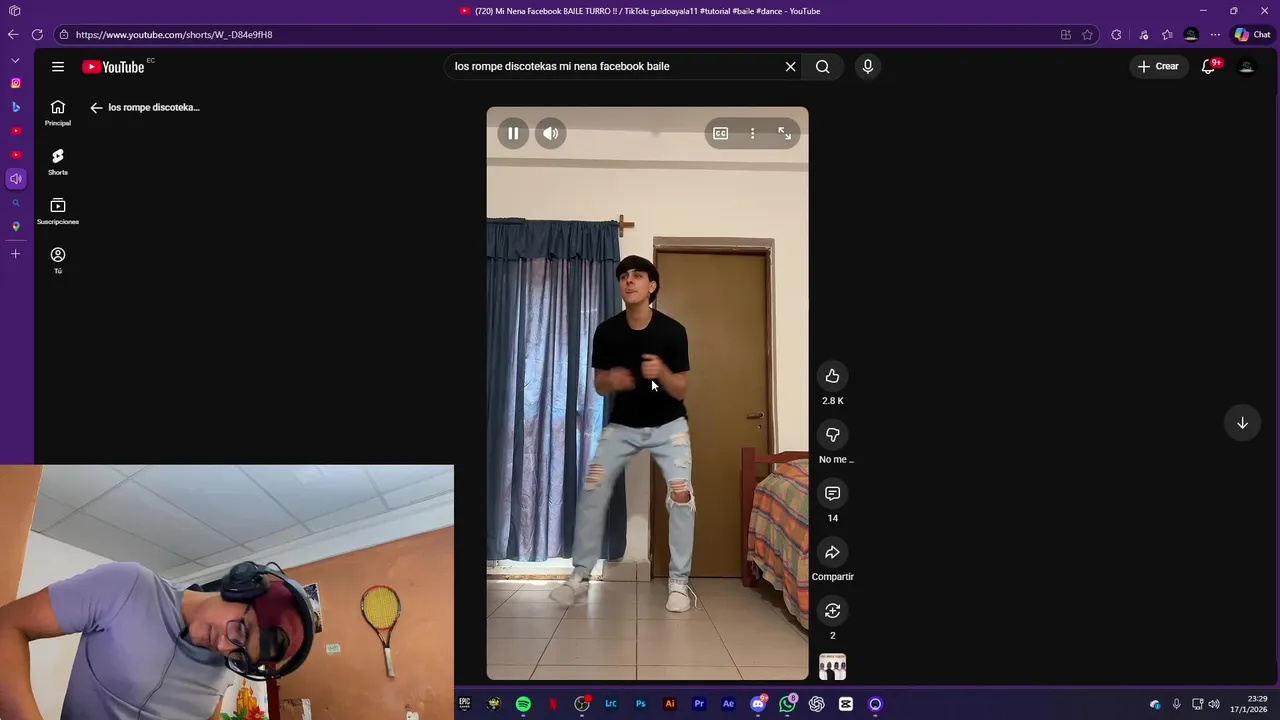
Task: Open browser settings and more menu
Action: click(x=1214, y=35)
